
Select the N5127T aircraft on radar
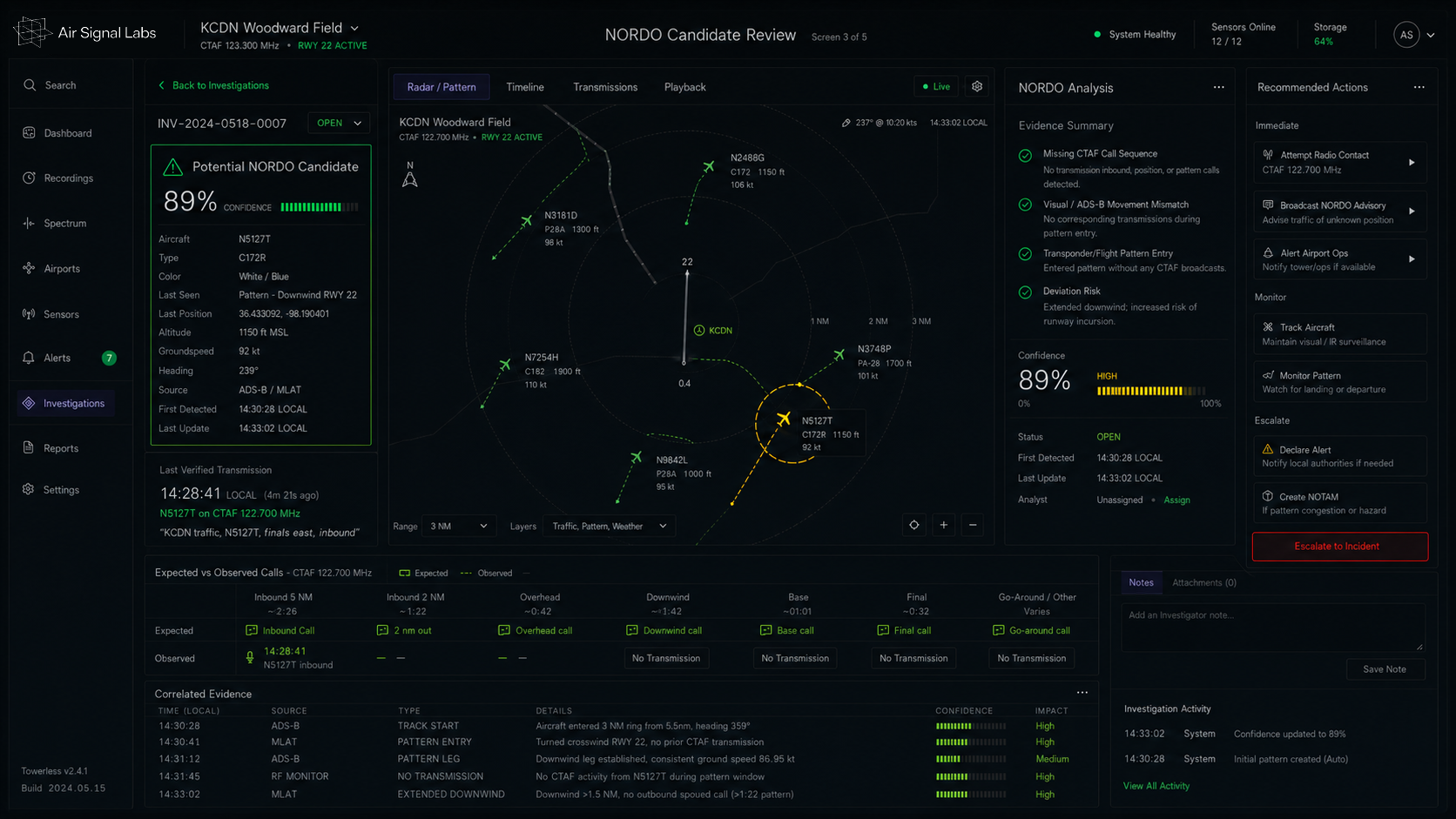(784, 420)
